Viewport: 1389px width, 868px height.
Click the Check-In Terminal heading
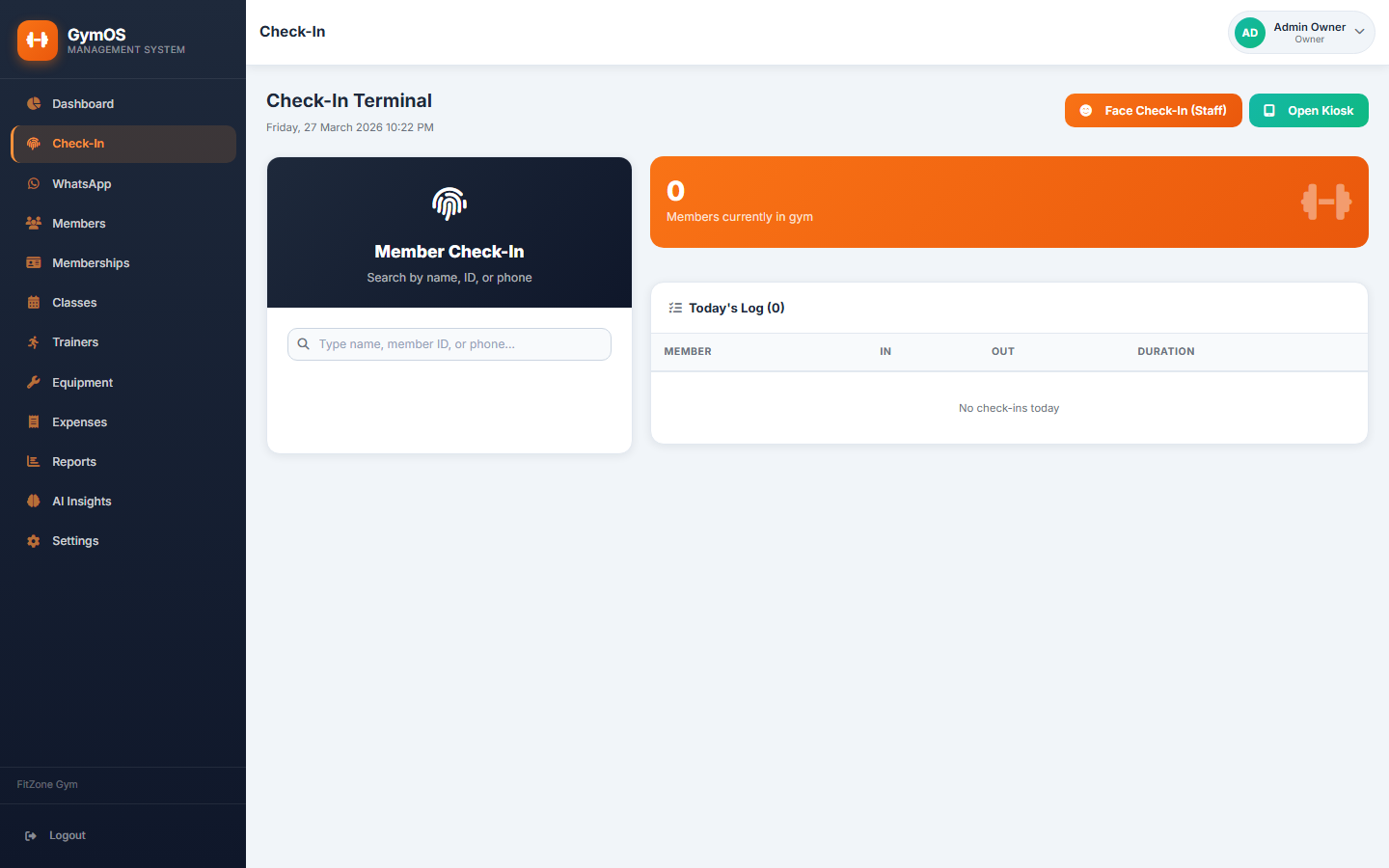(349, 101)
